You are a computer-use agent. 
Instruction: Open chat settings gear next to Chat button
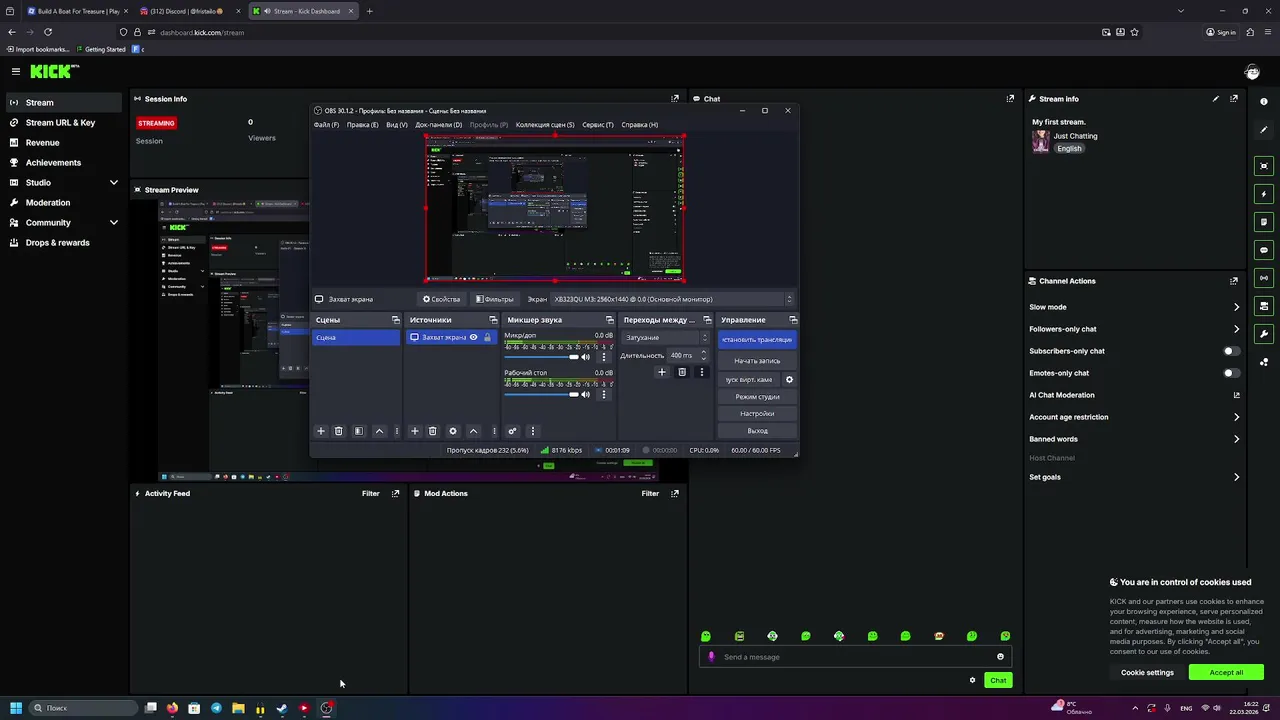click(x=972, y=680)
